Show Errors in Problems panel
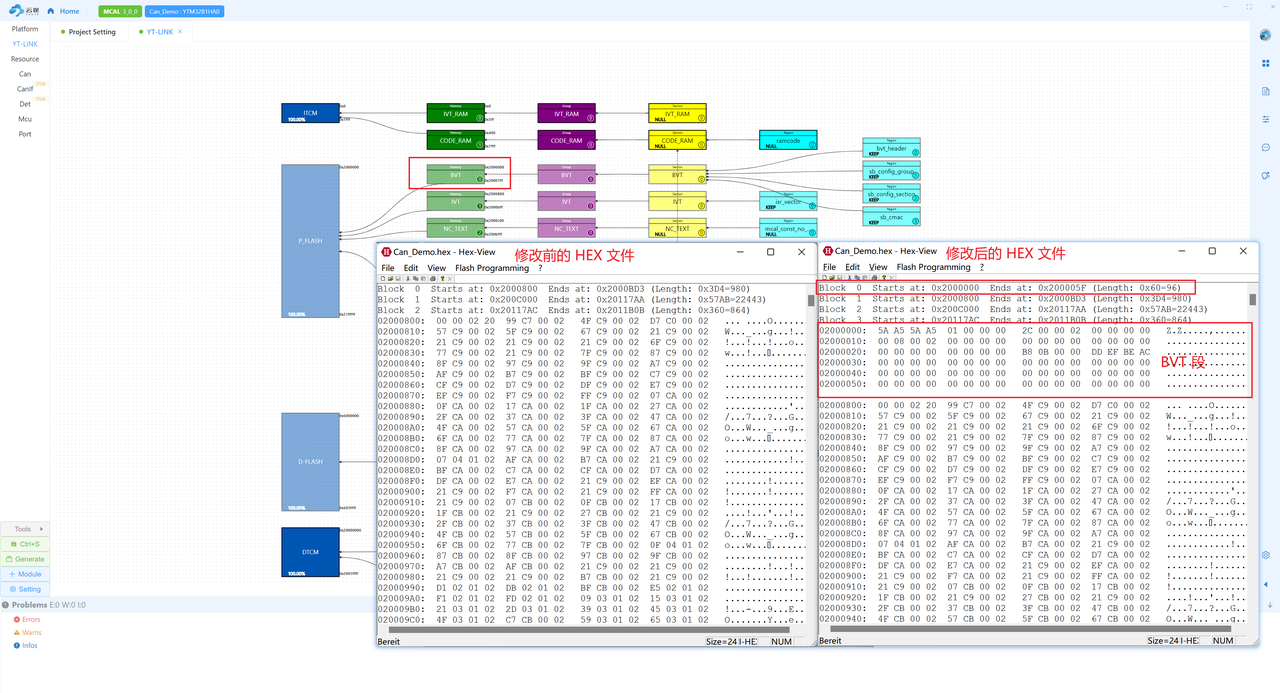The height and width of the screenshot is (693, 1280). [x=27, y=620]
